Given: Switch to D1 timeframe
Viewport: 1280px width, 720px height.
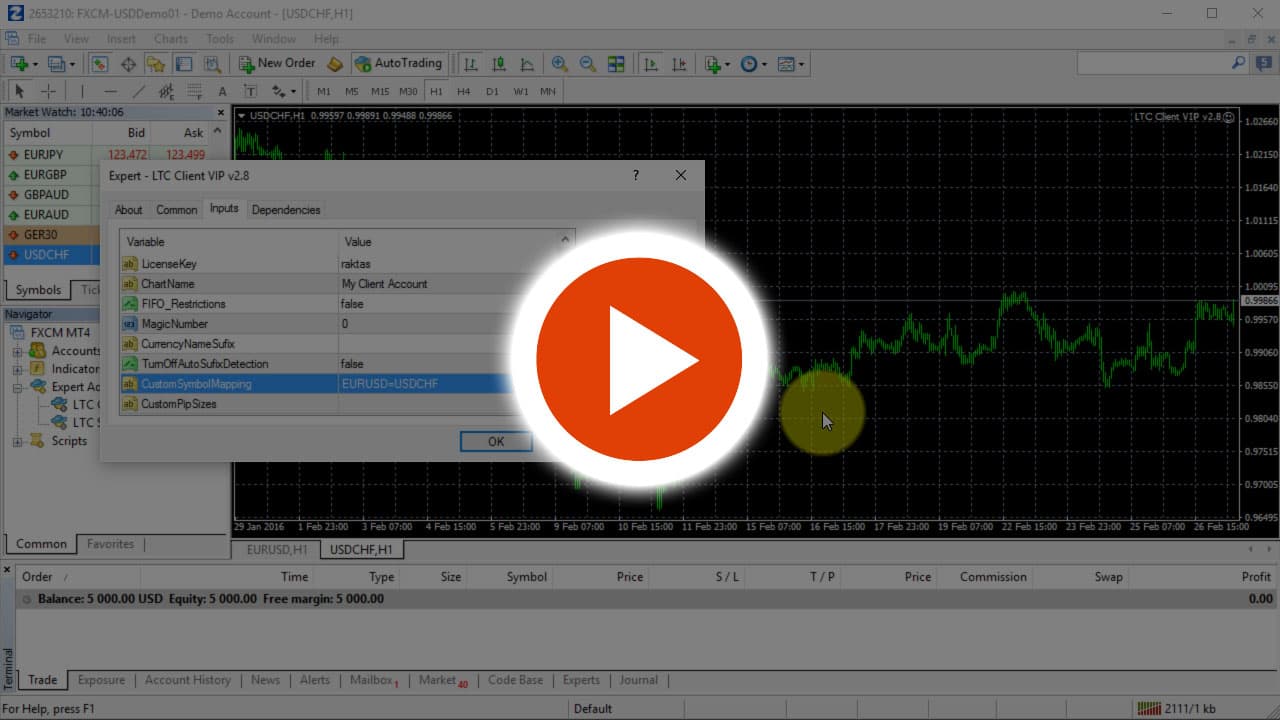Looking at the screenshot, I should pos(492,91).
